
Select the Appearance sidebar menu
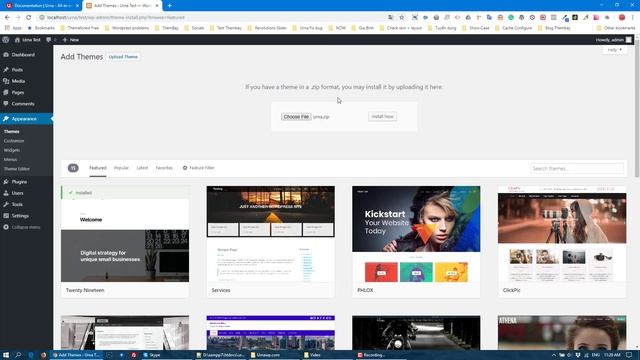[26, 119]
